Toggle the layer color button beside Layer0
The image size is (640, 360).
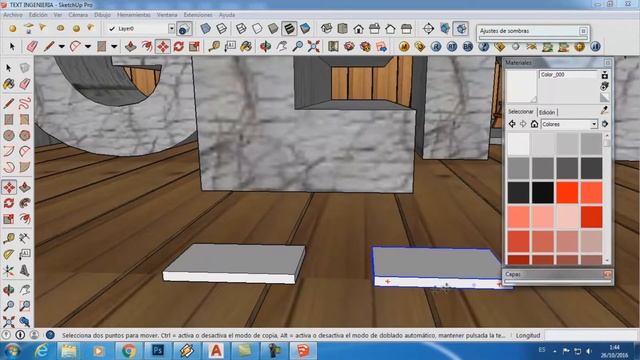(x=184, y=29)
